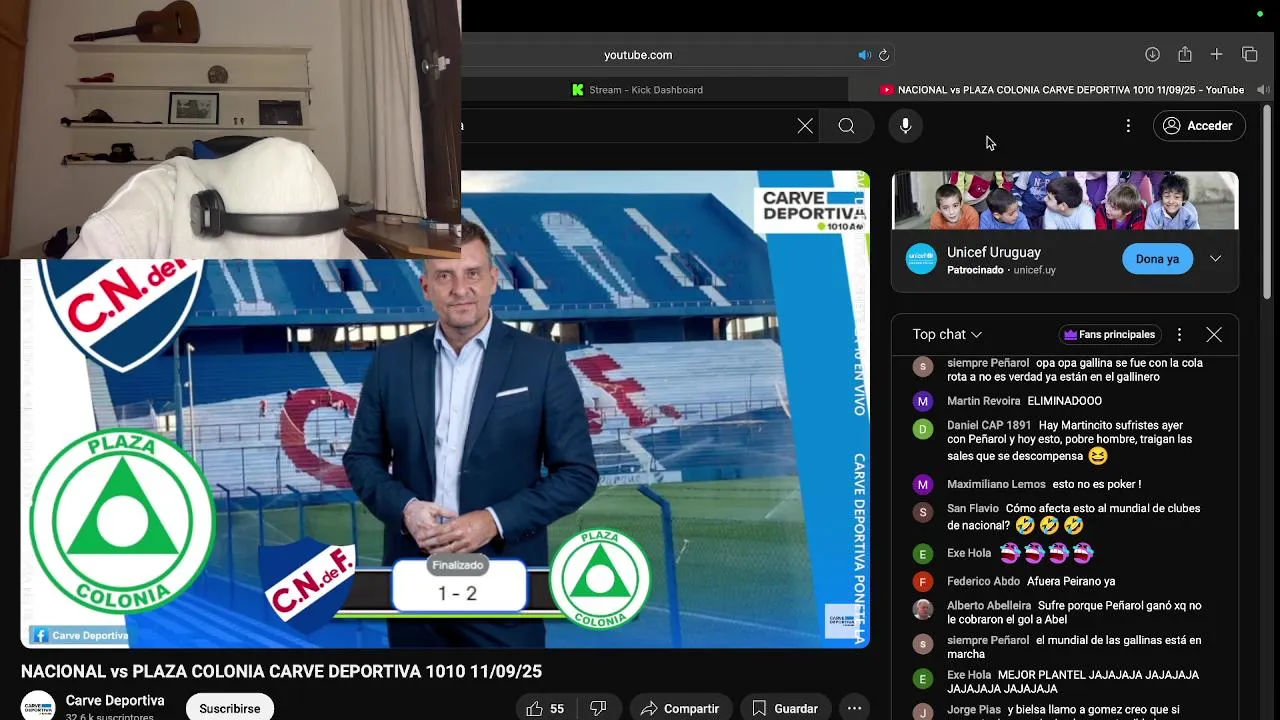Dislike the video with thumbs down
Image resolution: width=1280 pixels, height=720 pixels.
(x=598, y=708)
